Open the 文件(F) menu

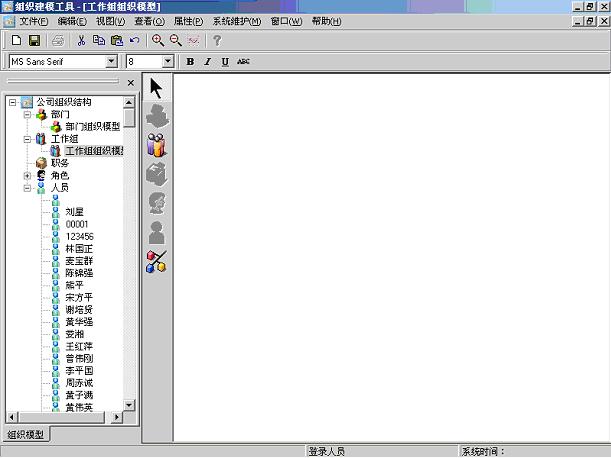[x=34, y=21]
